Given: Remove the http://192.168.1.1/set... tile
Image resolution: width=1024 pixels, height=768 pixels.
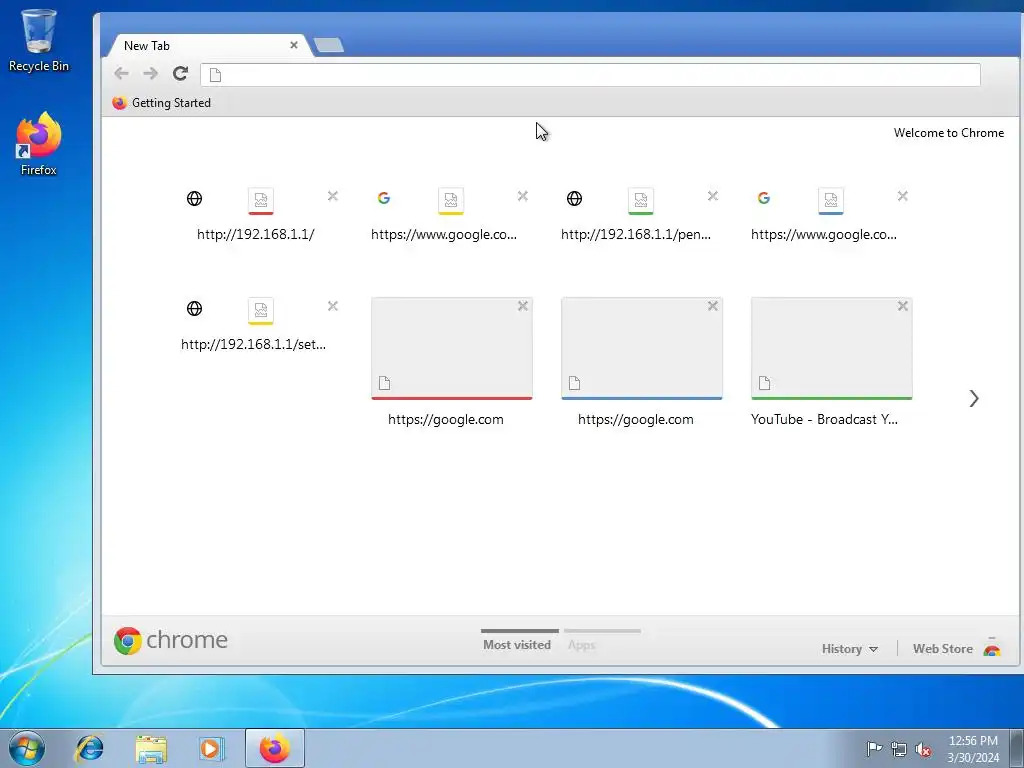Looking at the screenshot, I should pos(332,306).
